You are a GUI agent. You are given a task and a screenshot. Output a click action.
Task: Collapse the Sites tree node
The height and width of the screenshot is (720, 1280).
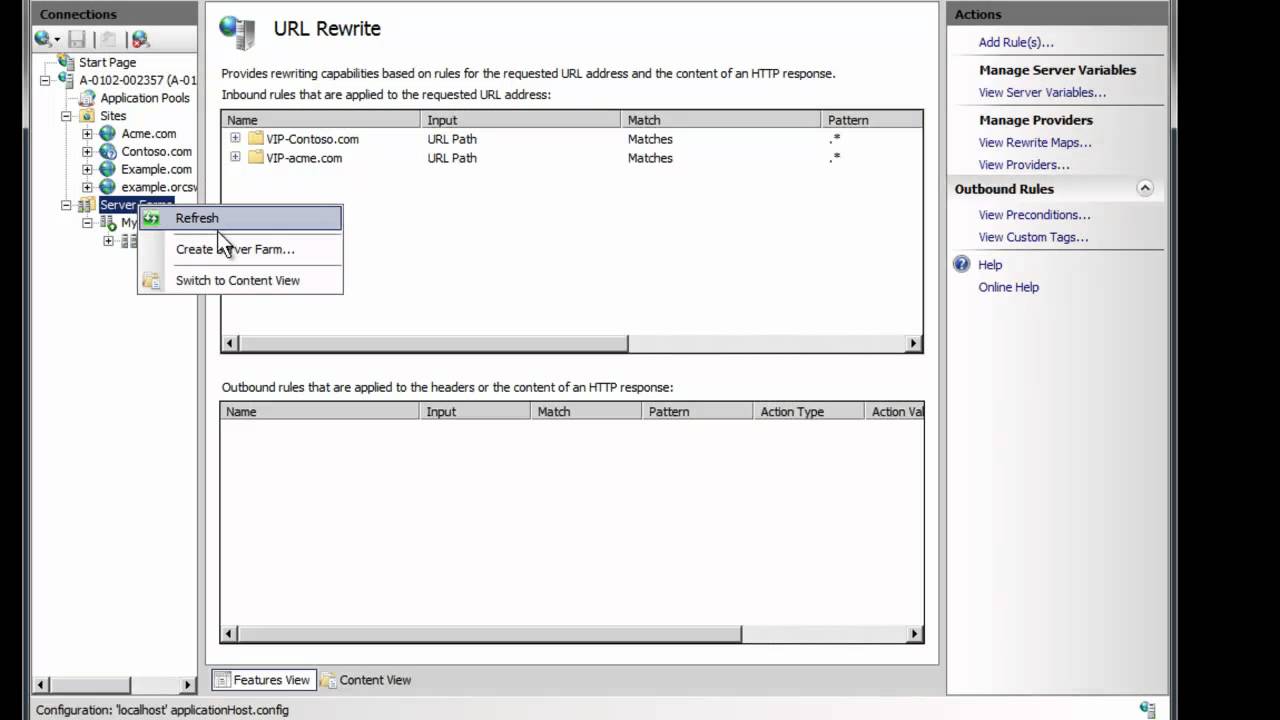click(x=67, y=116)
